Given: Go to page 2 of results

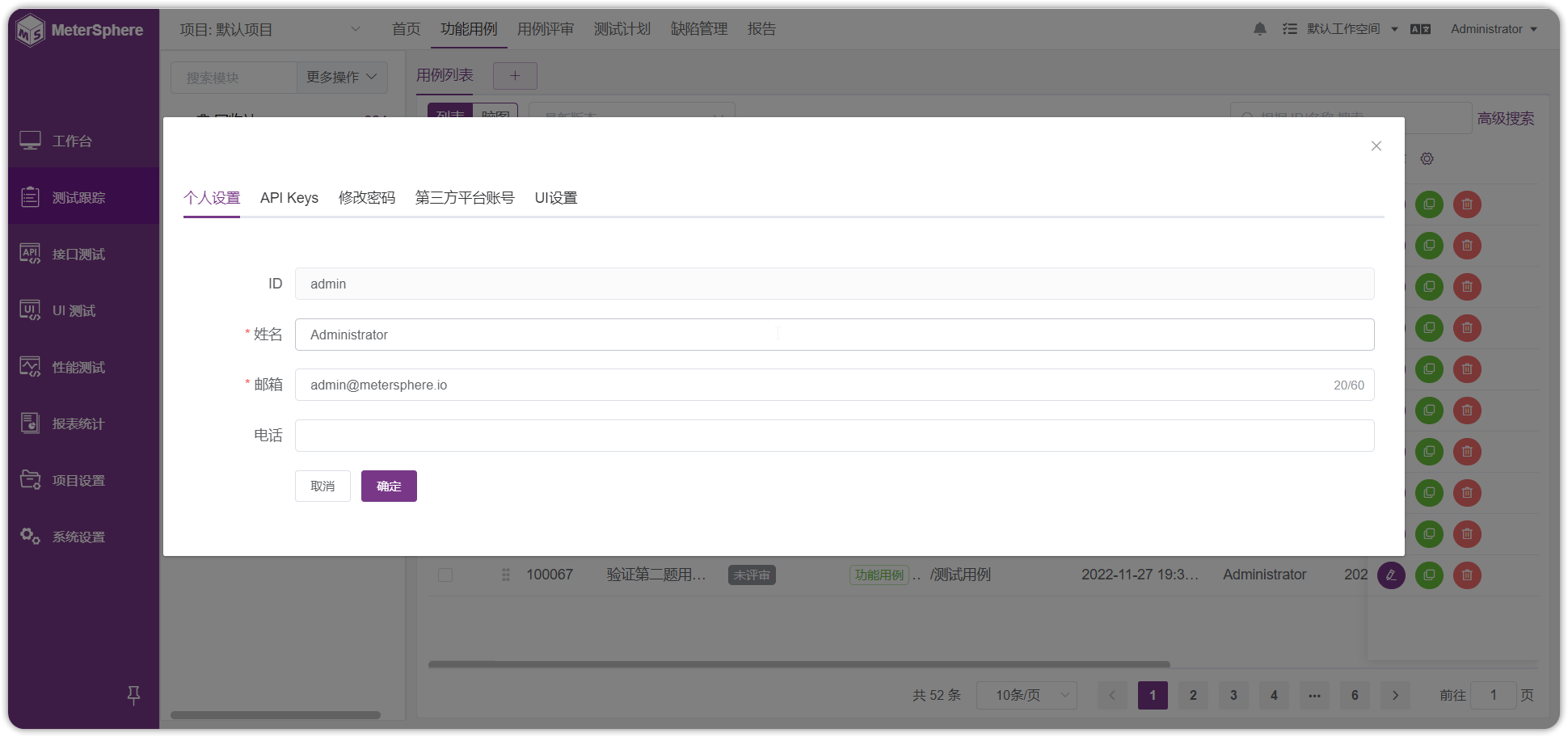Looking at the screenshot, I should pos(1193,695).
